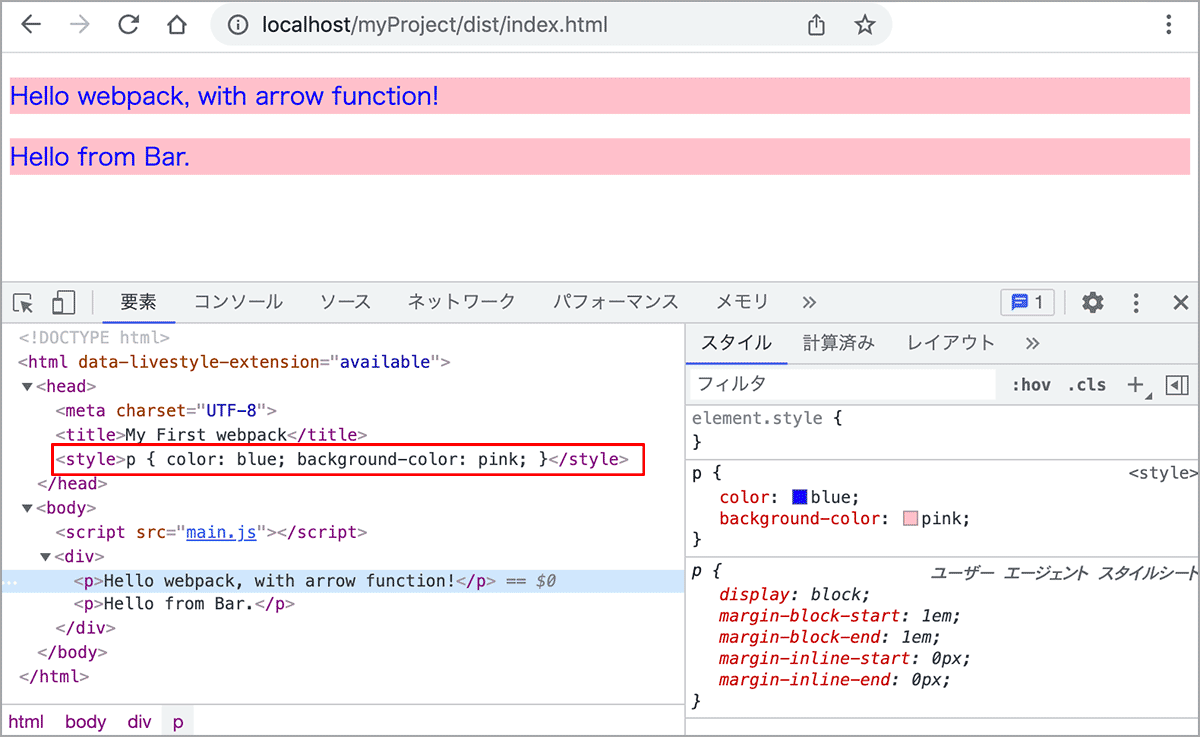Open the selected element's actions ellipsis
This screenshot has height=737, width=1200.
tap(9, 582)
